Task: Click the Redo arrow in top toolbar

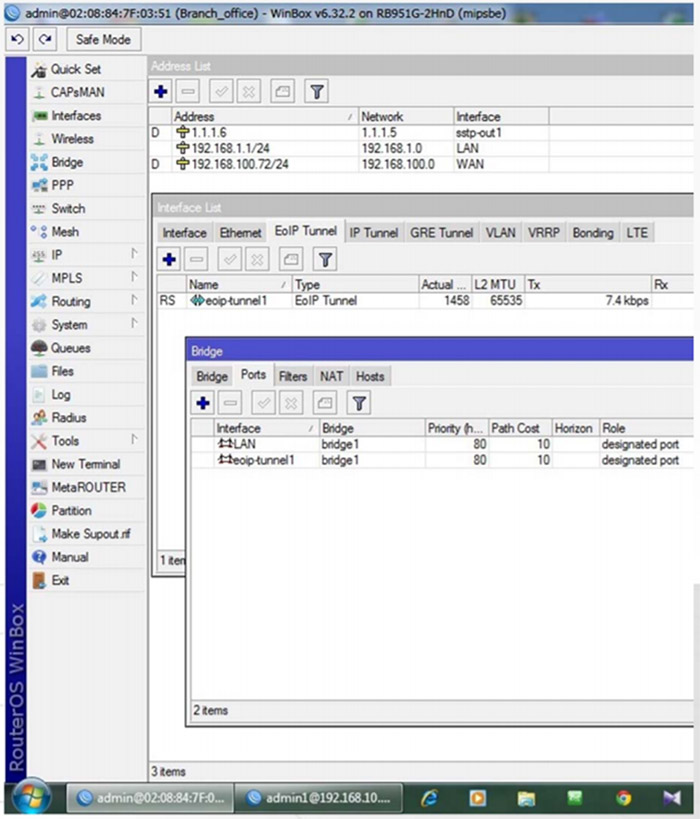Action: [x=45, y=39]
